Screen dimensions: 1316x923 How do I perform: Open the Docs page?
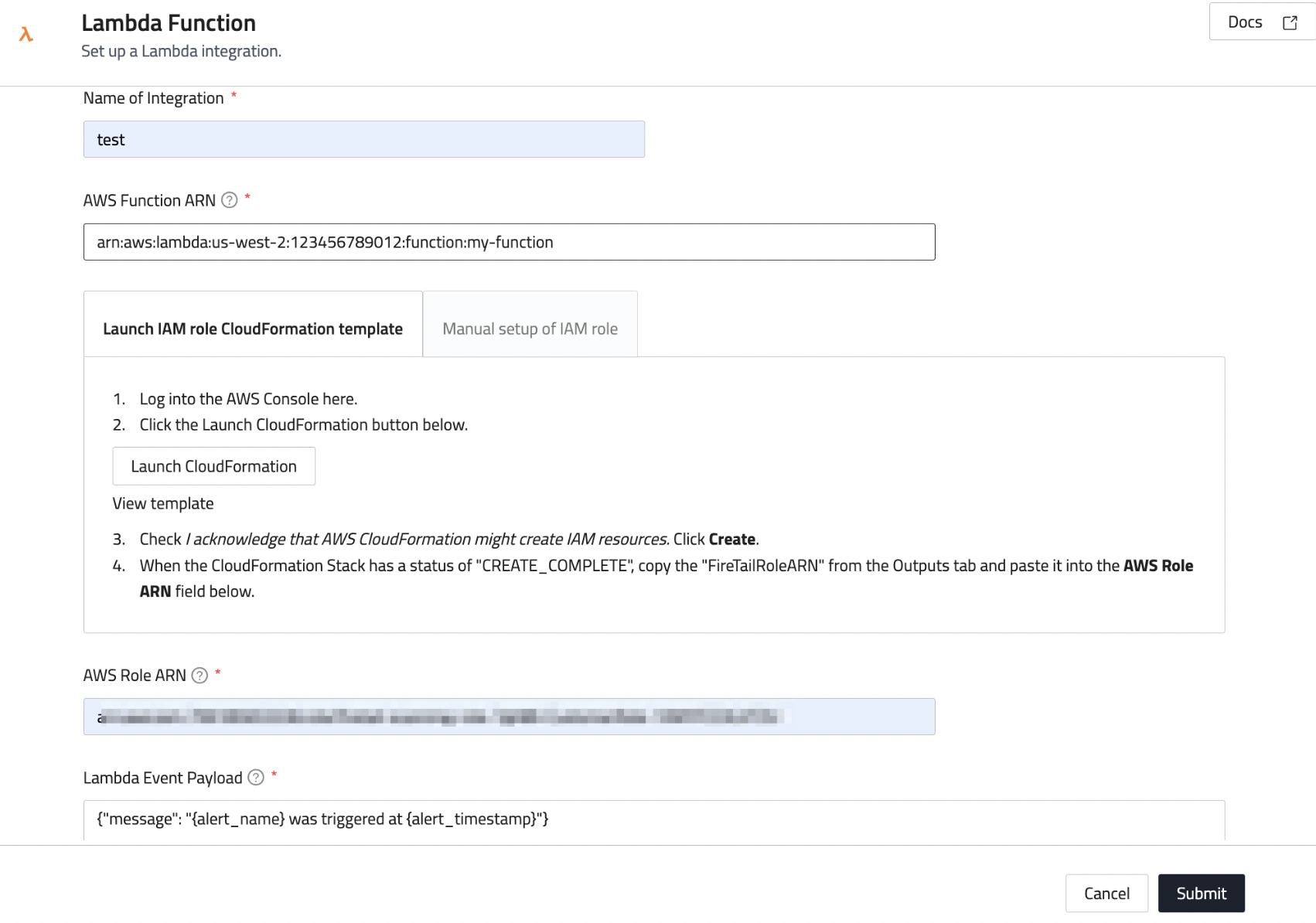click(x=1261, y=22)
